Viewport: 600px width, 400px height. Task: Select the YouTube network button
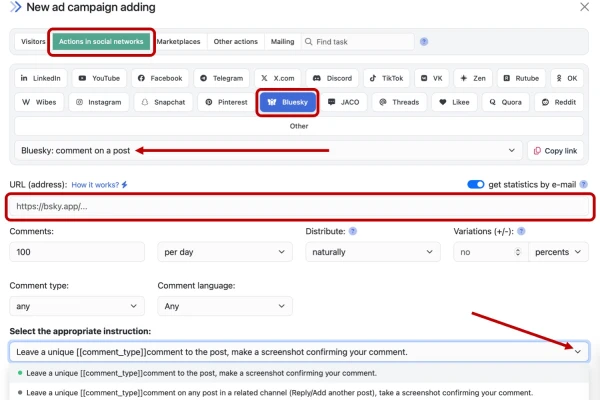click(99, 78)
